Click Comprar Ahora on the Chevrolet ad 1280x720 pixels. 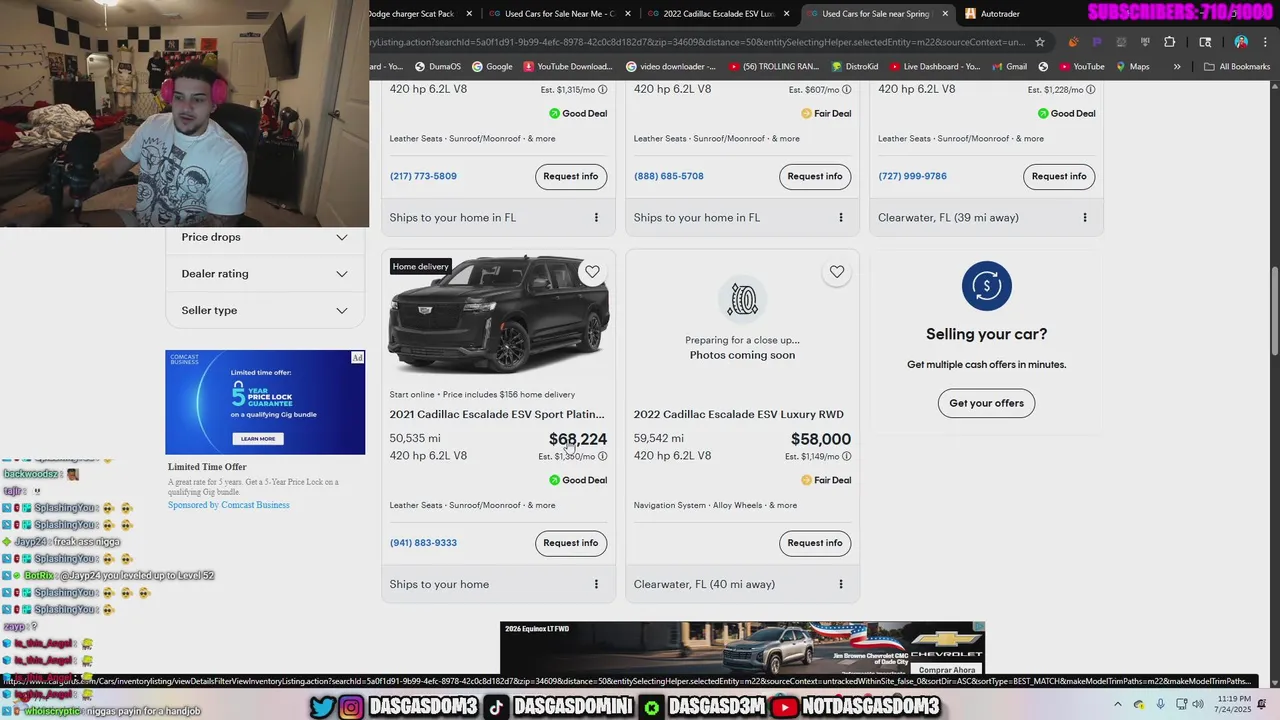[947, 670]
